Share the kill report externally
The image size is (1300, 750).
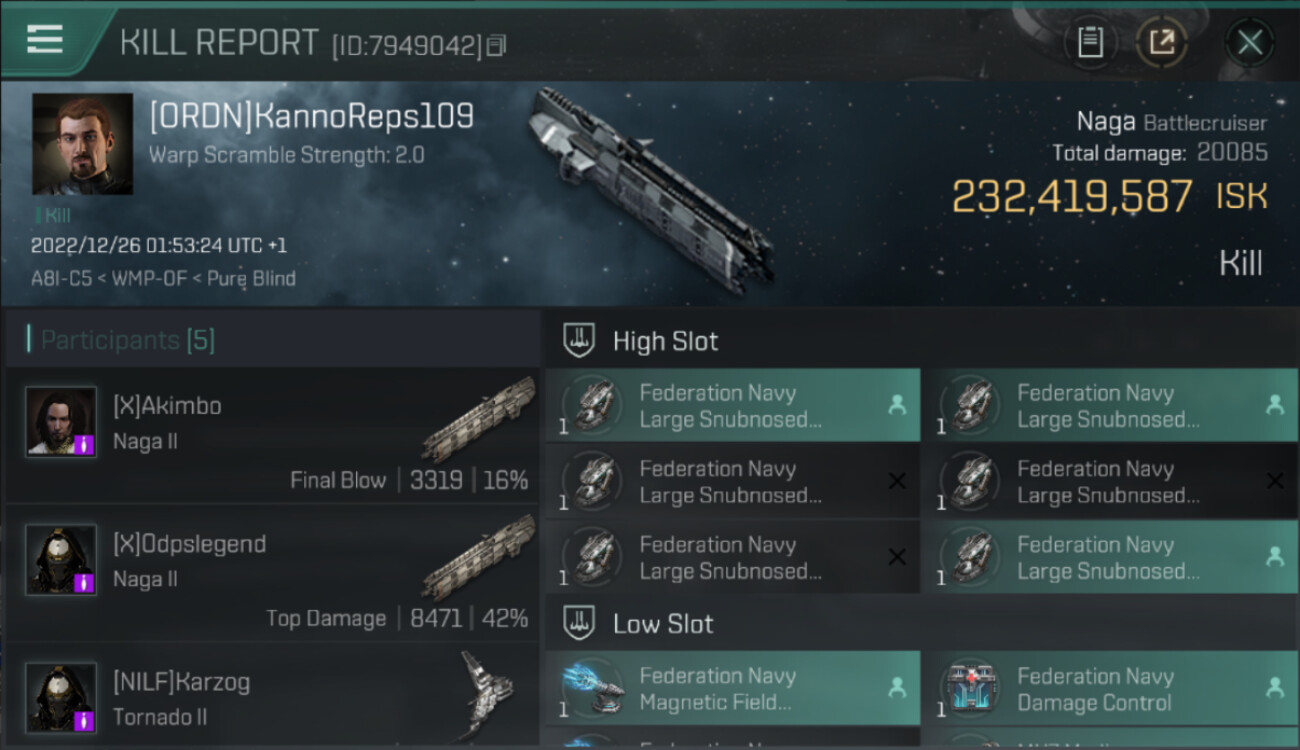pos(1161,42)
